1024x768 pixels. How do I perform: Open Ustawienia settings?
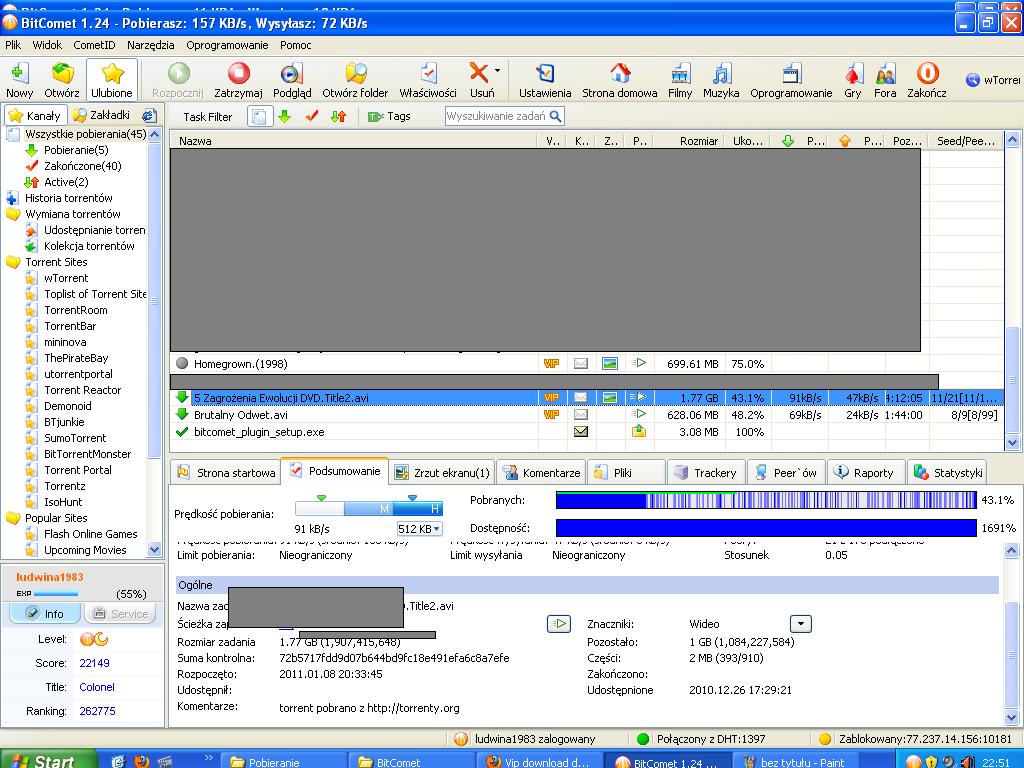point(545,80)
